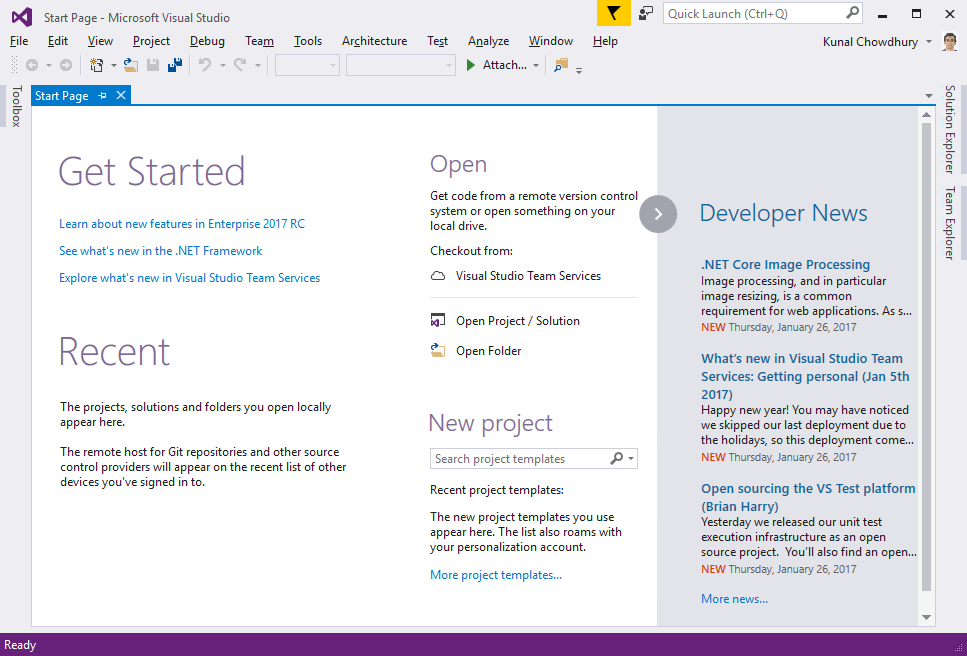Viewport: 967px width, 656px height.
Task: Open the Team menu
Action: pos(260,41)
